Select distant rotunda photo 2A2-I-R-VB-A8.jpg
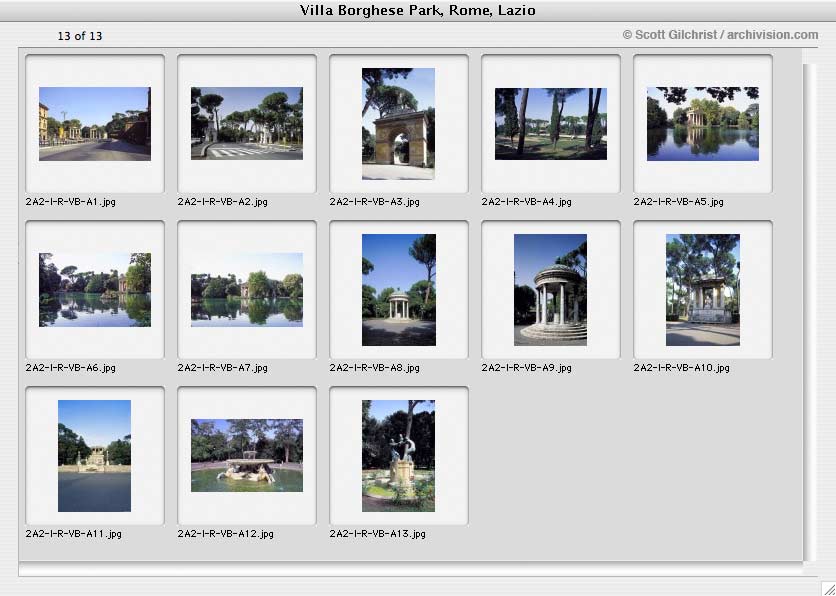 pyautogui.click(x=399, y=289)
